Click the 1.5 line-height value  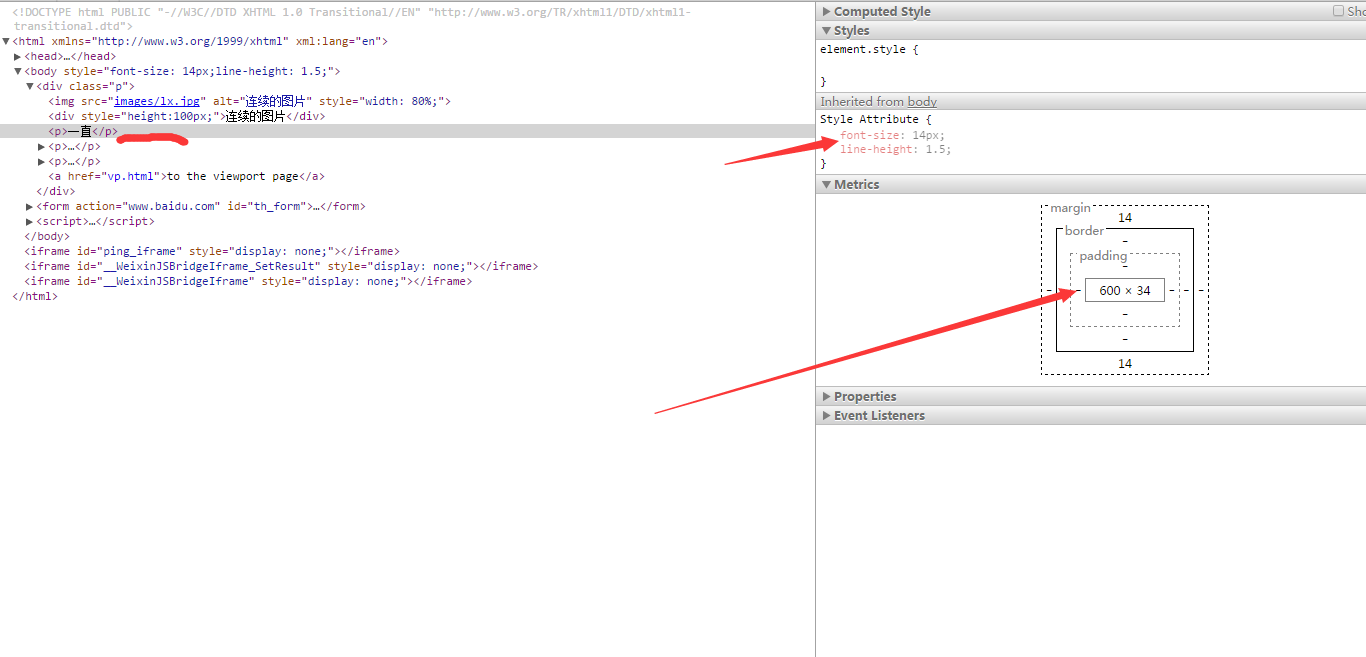tap(936, 149)
